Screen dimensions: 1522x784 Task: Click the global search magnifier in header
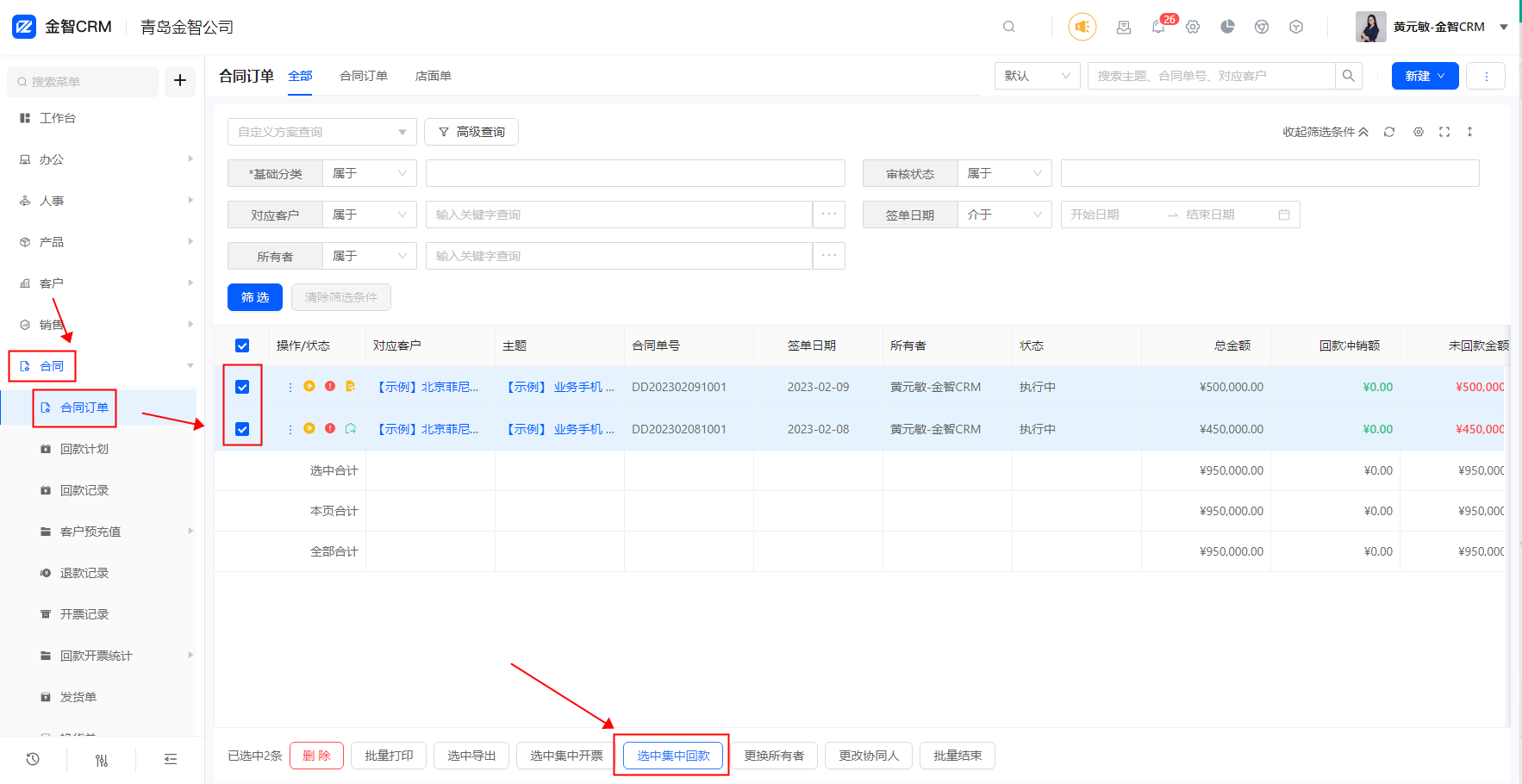(x=1008, y=27)
